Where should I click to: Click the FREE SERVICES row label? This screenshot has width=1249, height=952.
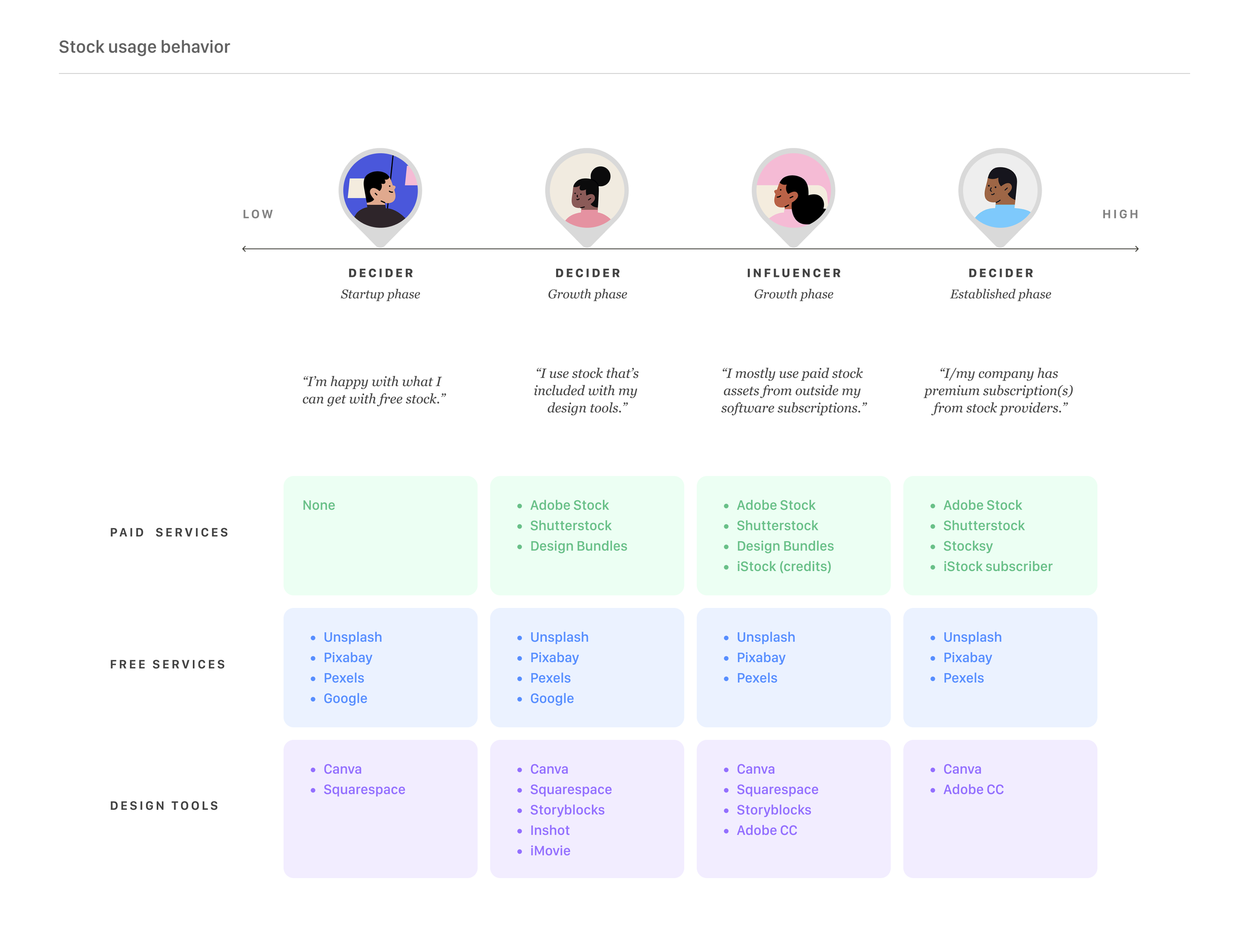pyautogui.click(x=168, y=664)
